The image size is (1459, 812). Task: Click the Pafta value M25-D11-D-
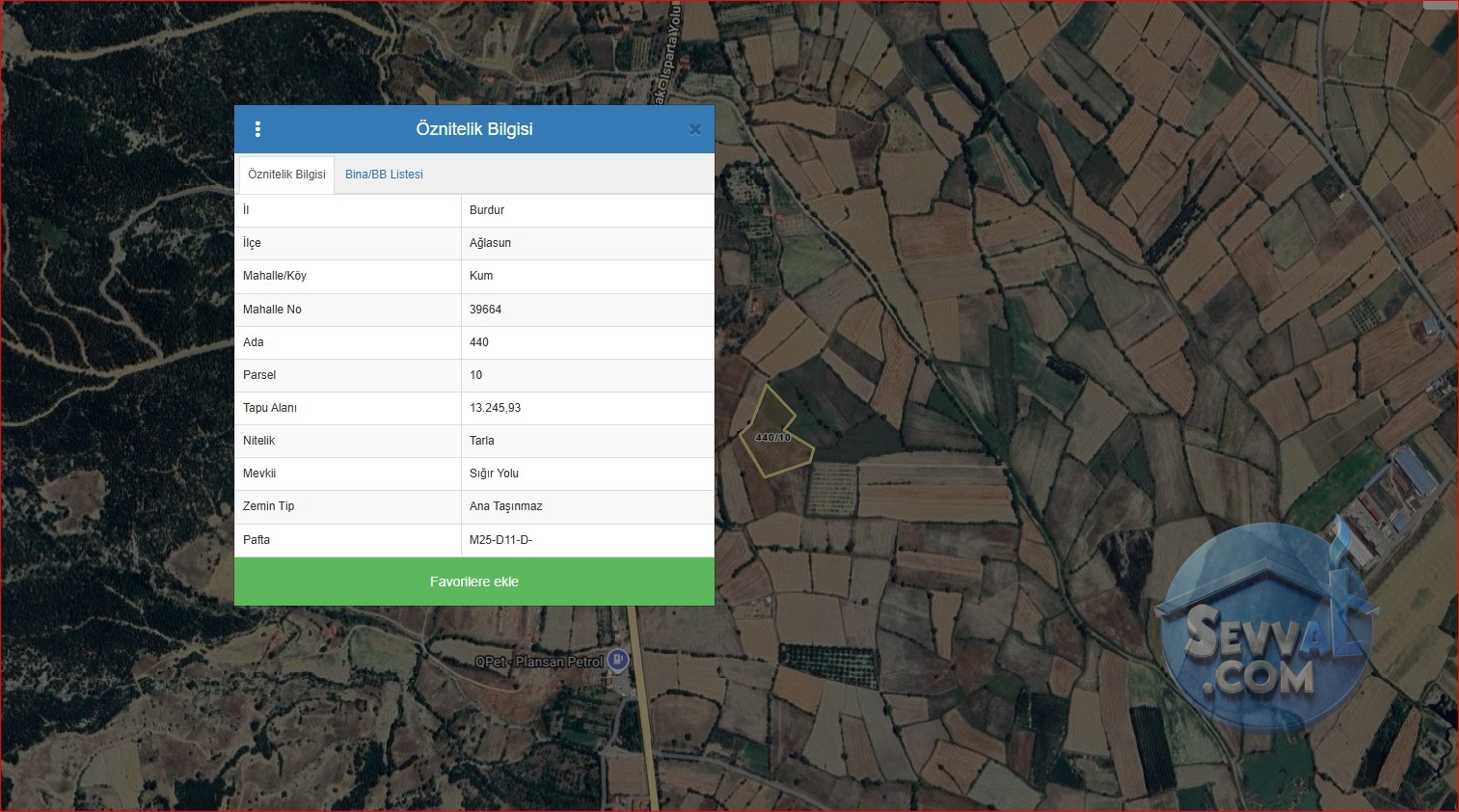pos(500,540)
